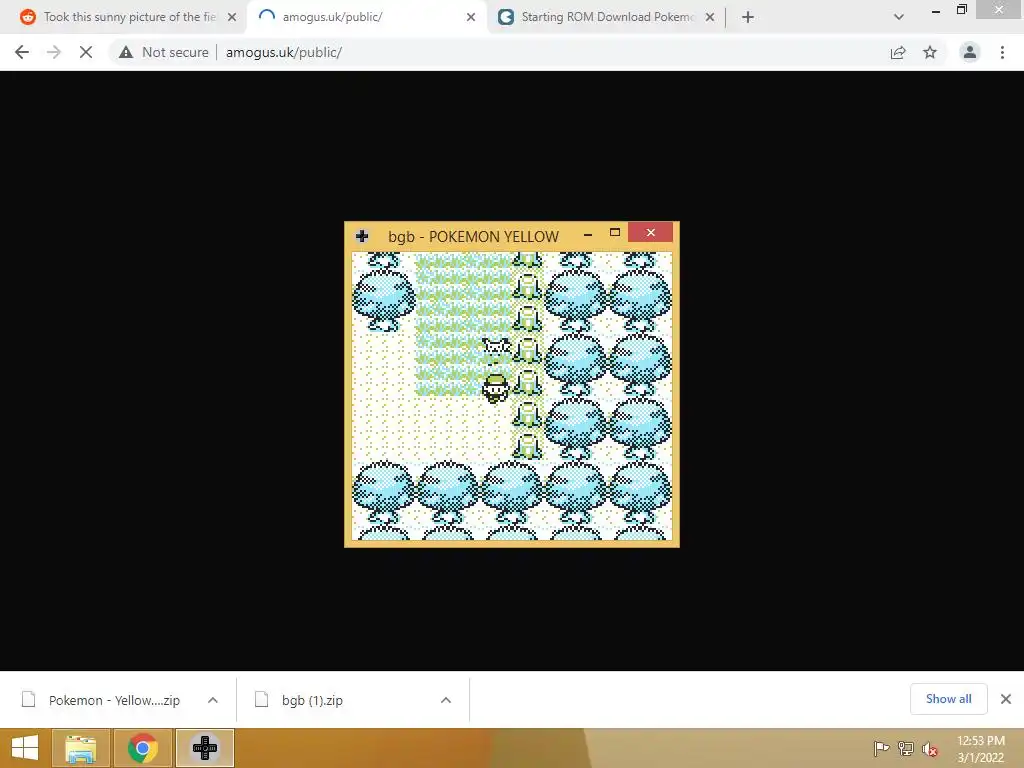Switch to Starting ROM Download tab
The image size is (1024, 768).
(x=605, y=17)
